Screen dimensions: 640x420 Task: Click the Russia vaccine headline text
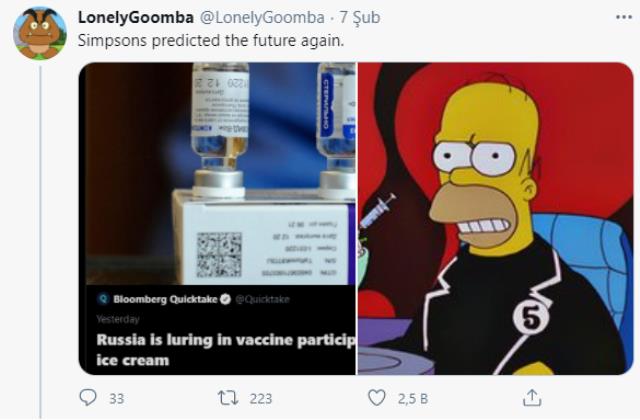pyautogui.click(x=226, y=350)
